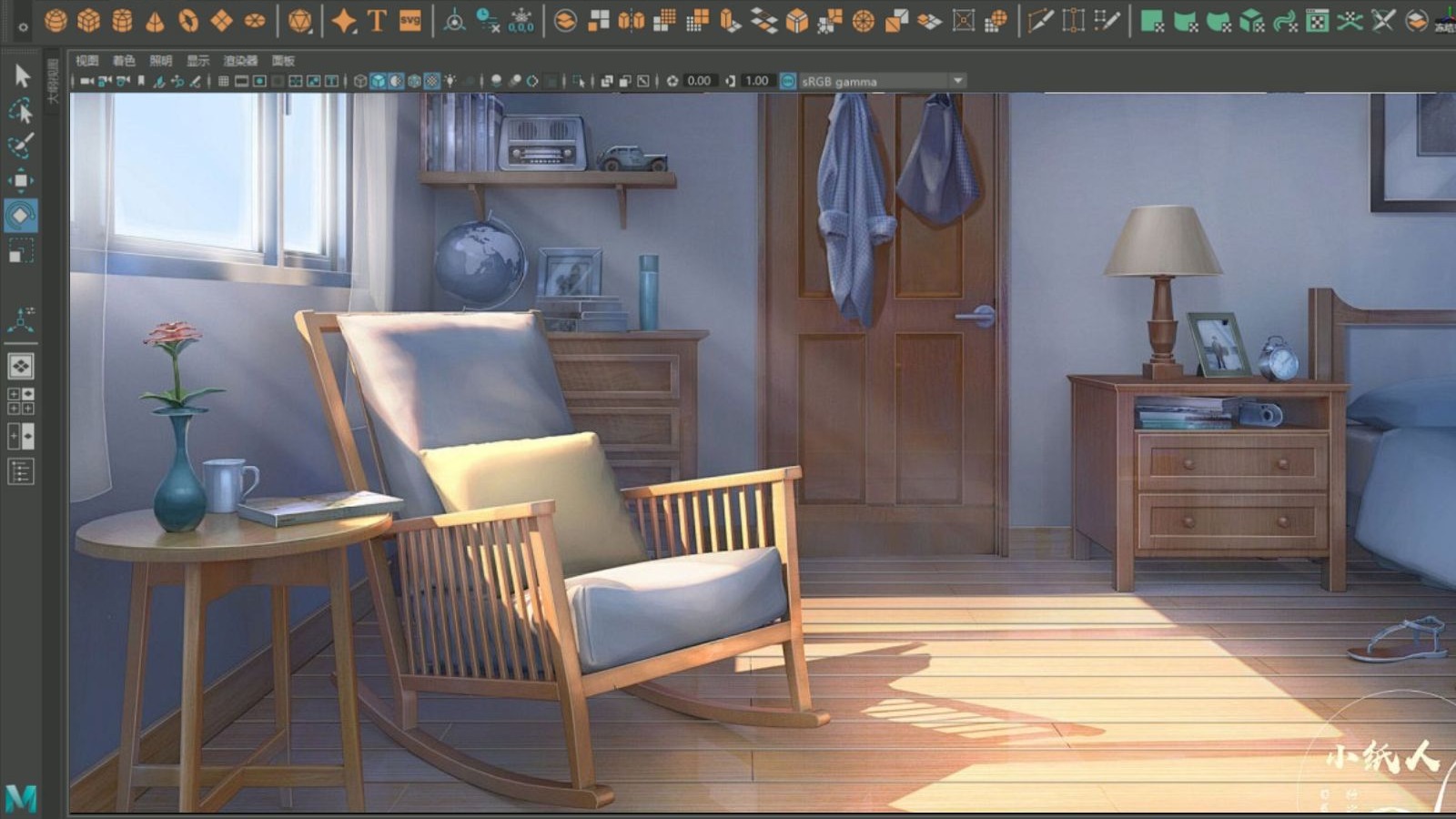Click the polygon type text tool
The height and width of the screenshot is (819, 1456).
[377, 20]
